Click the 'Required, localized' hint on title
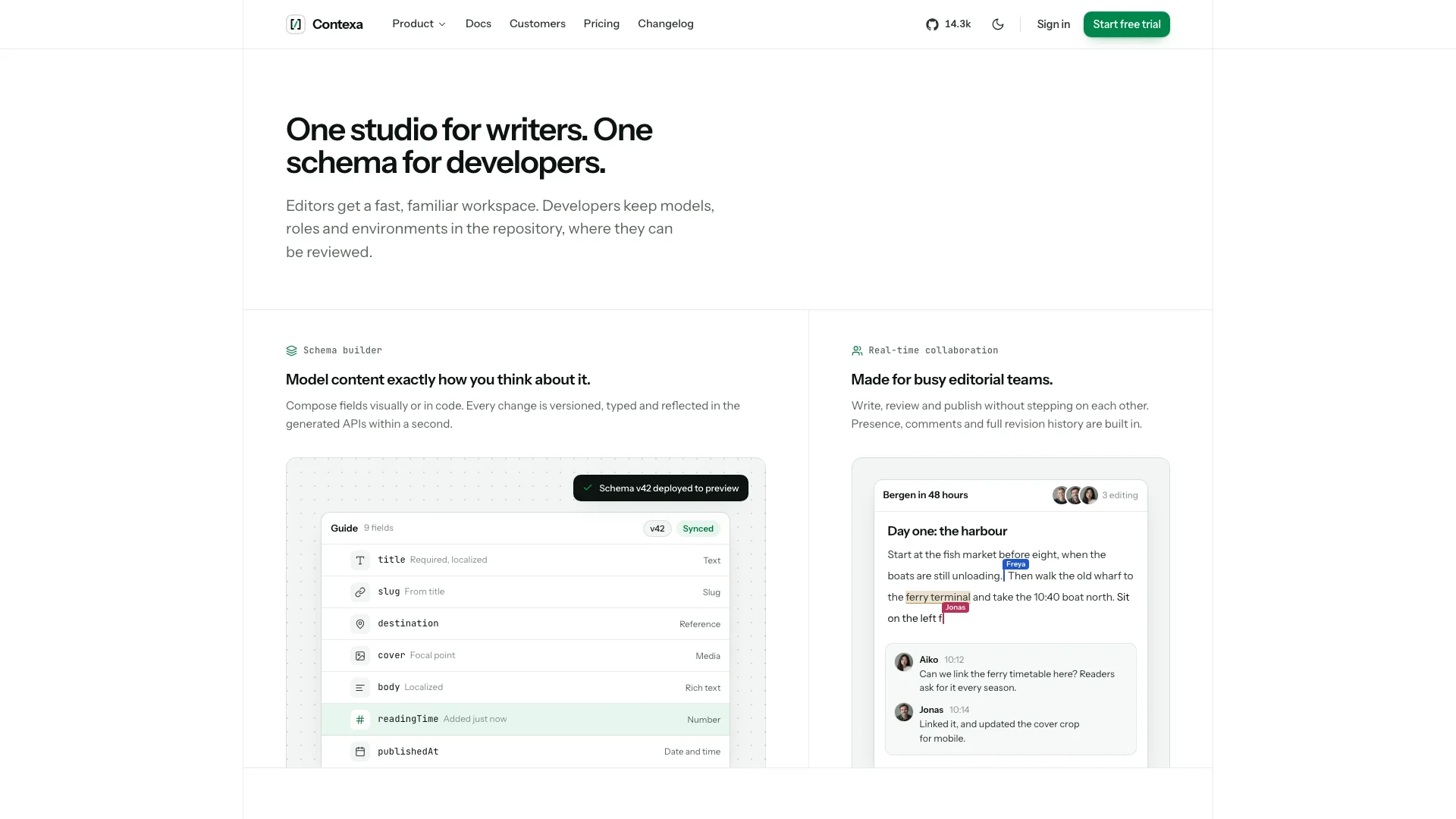The width and height of the screenshot is (1456, 819). (448, 560)
